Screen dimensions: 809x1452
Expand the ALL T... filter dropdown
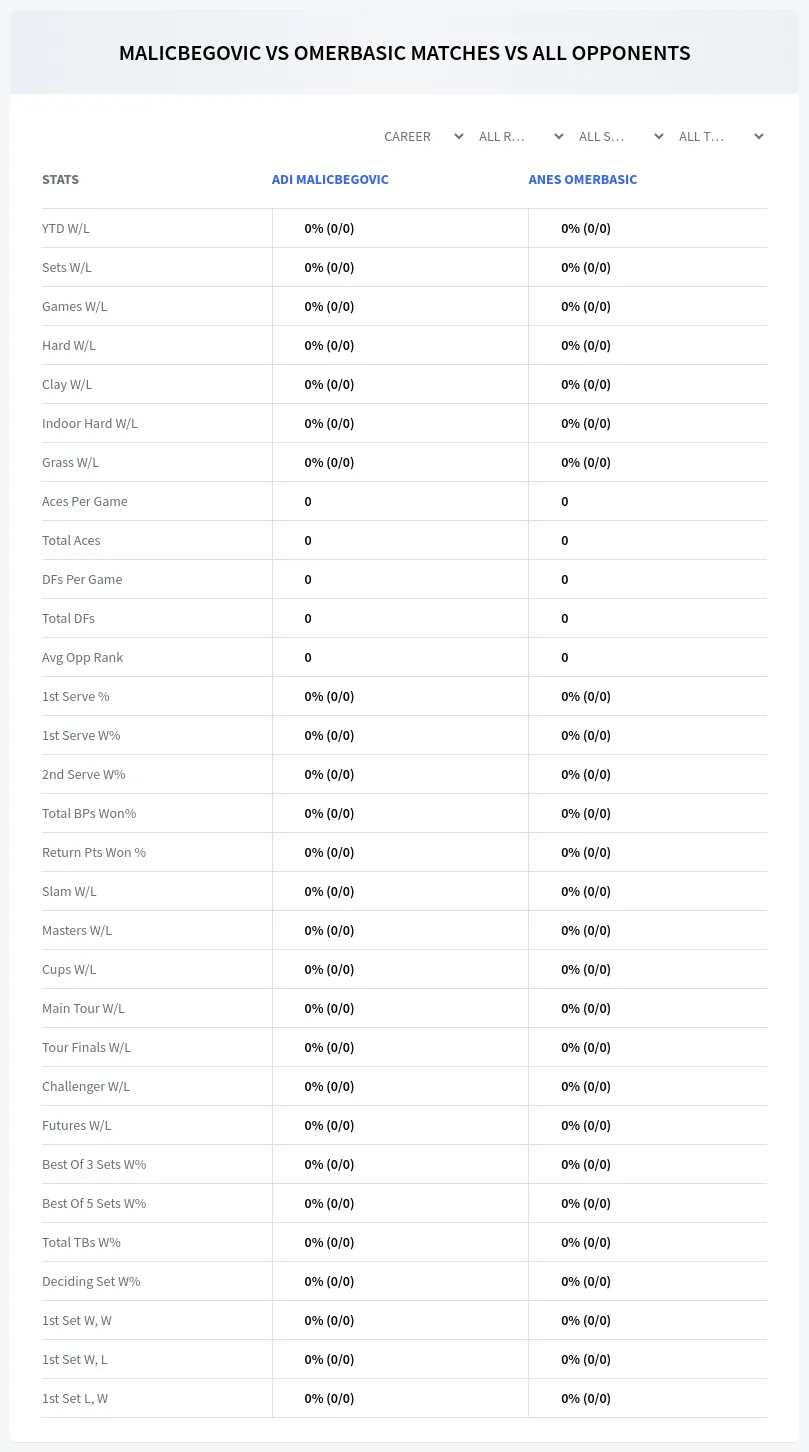[x=721, y=136]
